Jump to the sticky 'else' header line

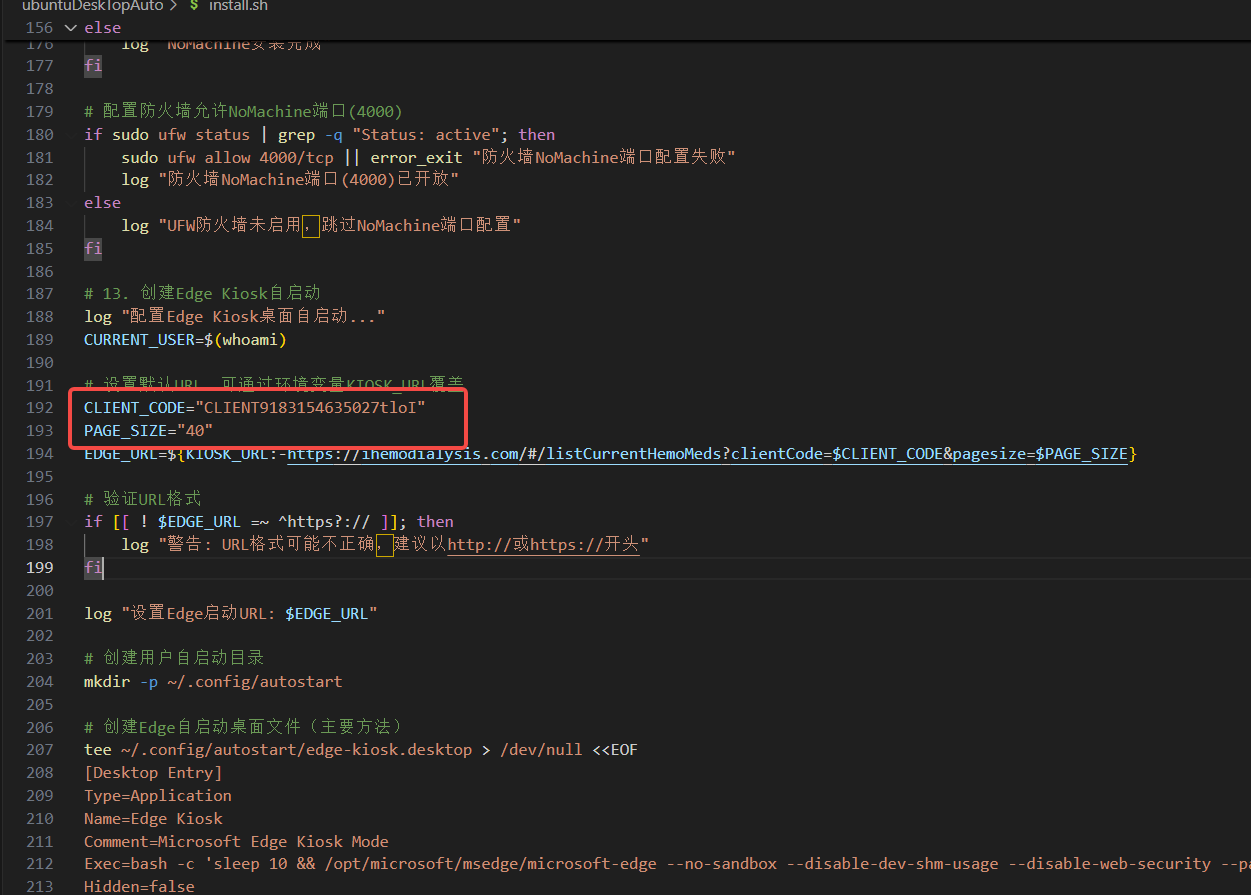pos(102,28)
